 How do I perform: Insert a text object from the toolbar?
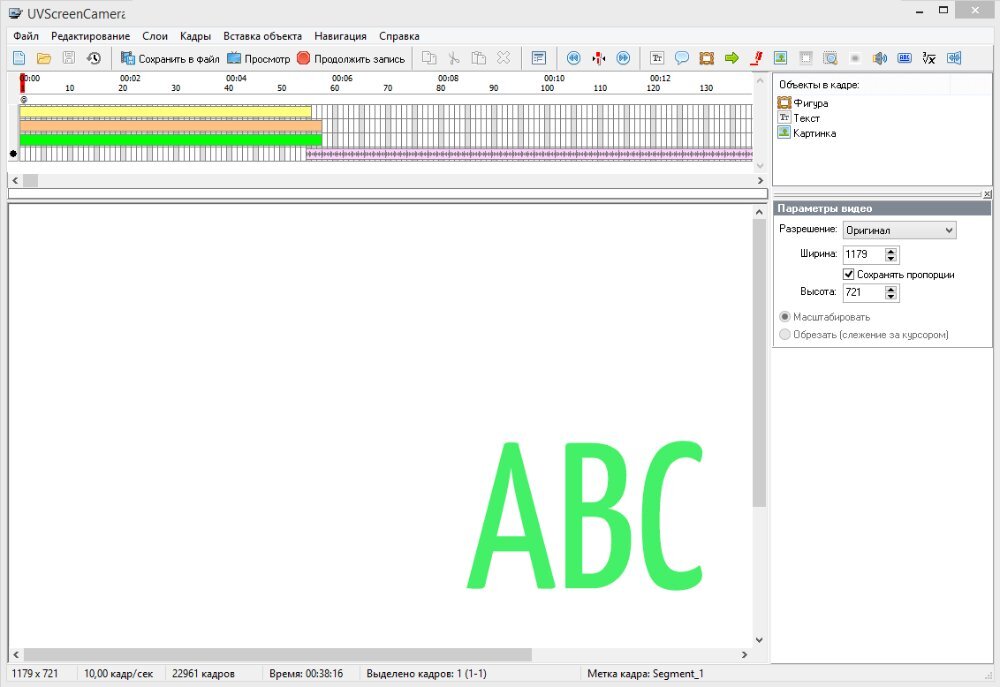(657, 58)
